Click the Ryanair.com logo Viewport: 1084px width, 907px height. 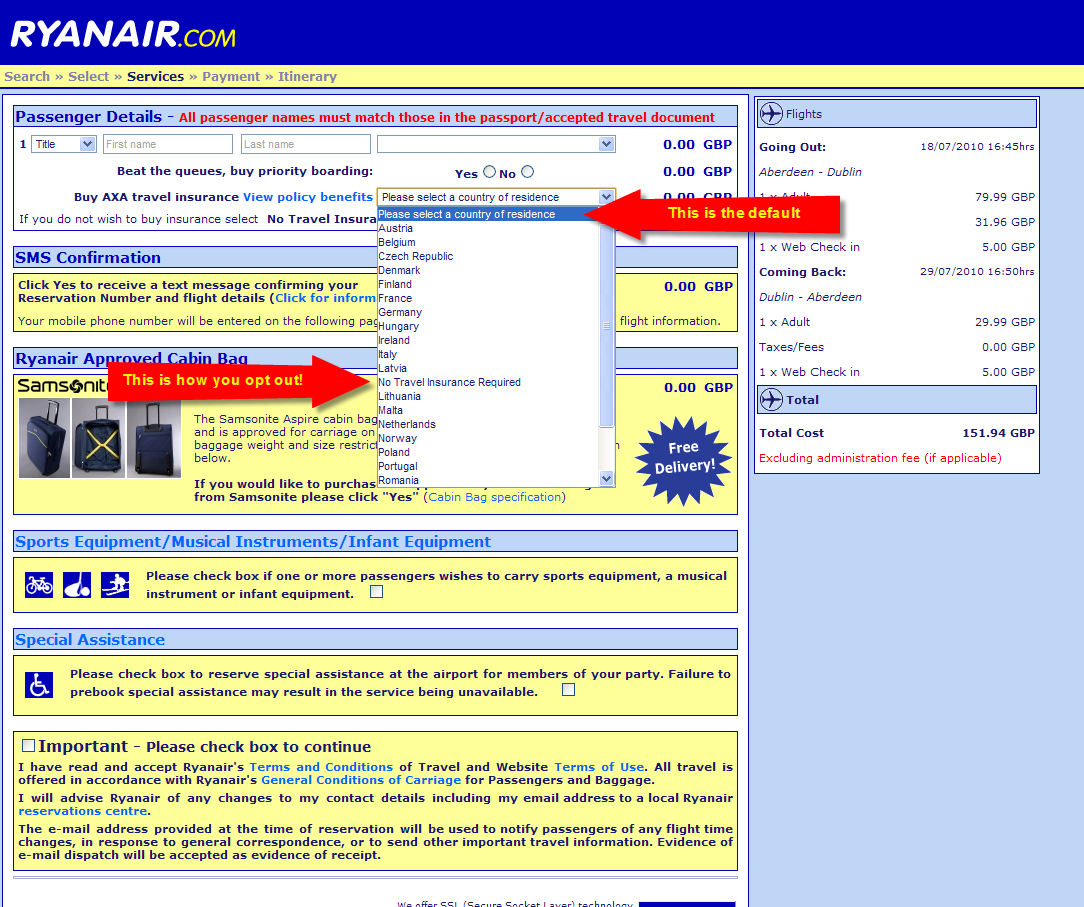click(123, 35)
